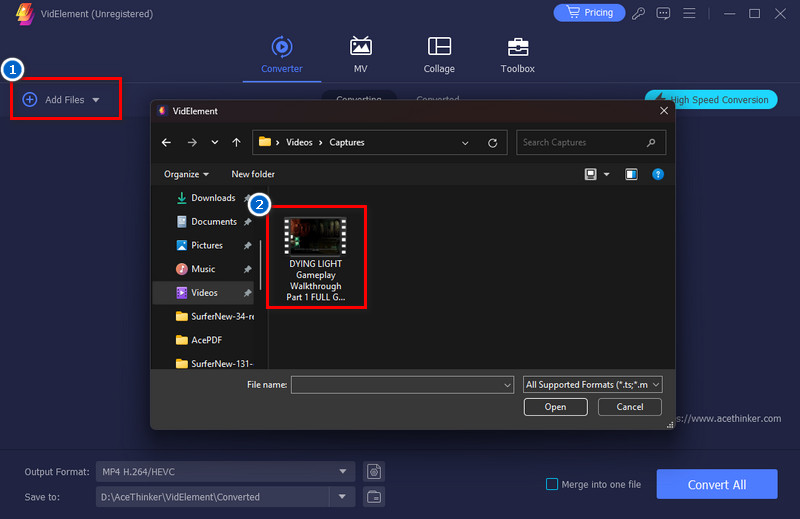Expand the Save to path dropdown
800x519 pixels.
point(342,497)
